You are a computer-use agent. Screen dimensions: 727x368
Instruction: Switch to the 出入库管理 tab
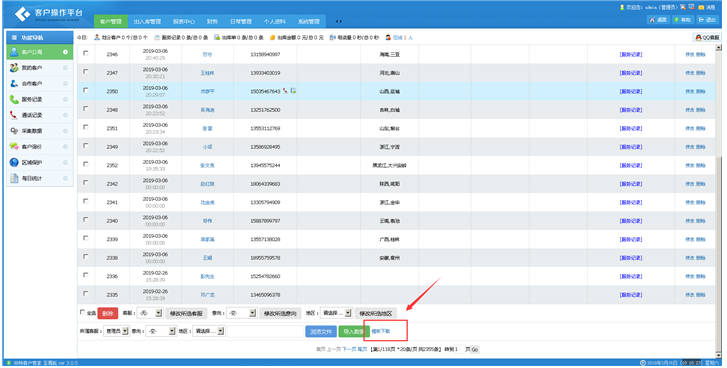click(x=147, y=22)
